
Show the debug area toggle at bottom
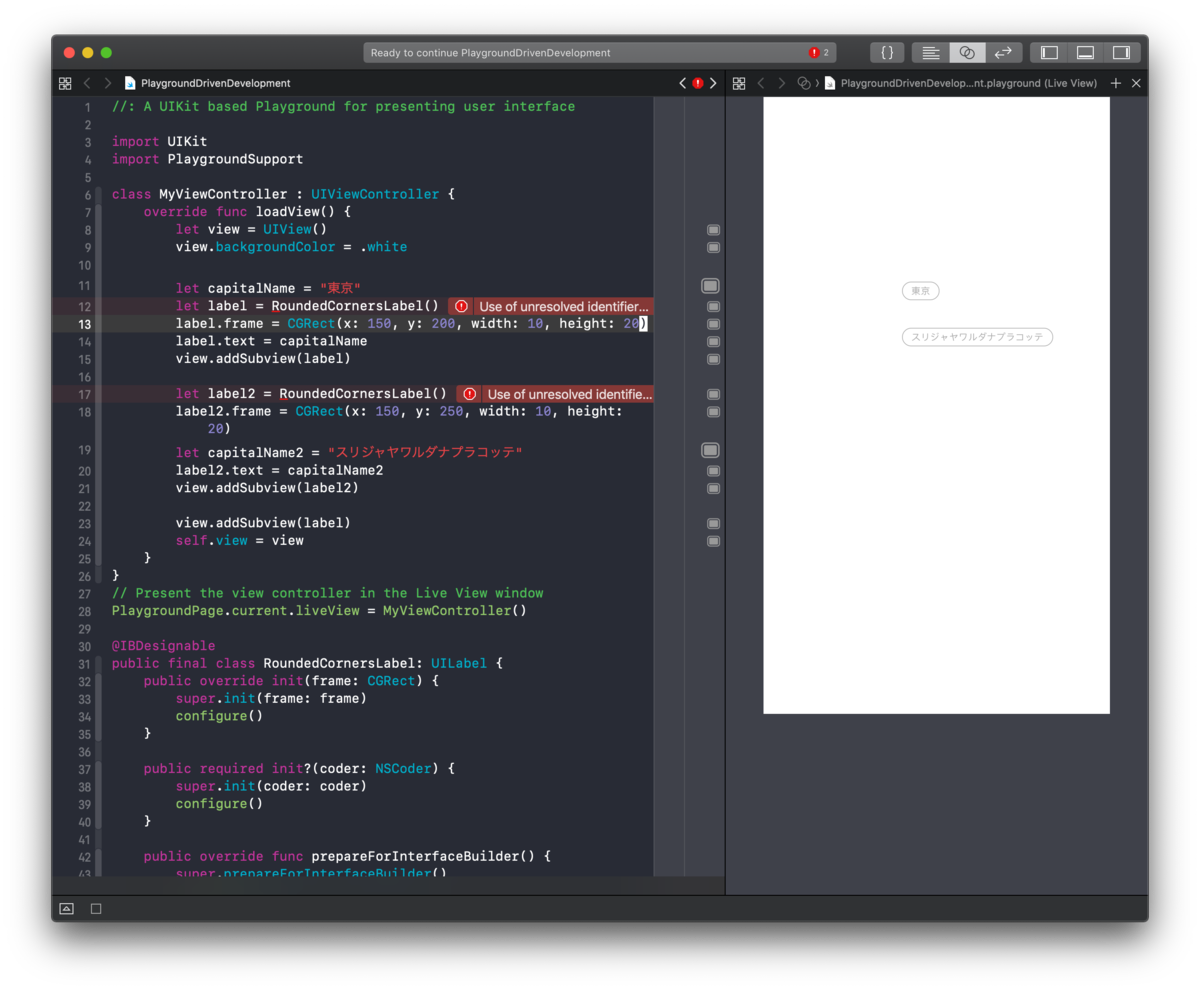[x=66, y=909]
